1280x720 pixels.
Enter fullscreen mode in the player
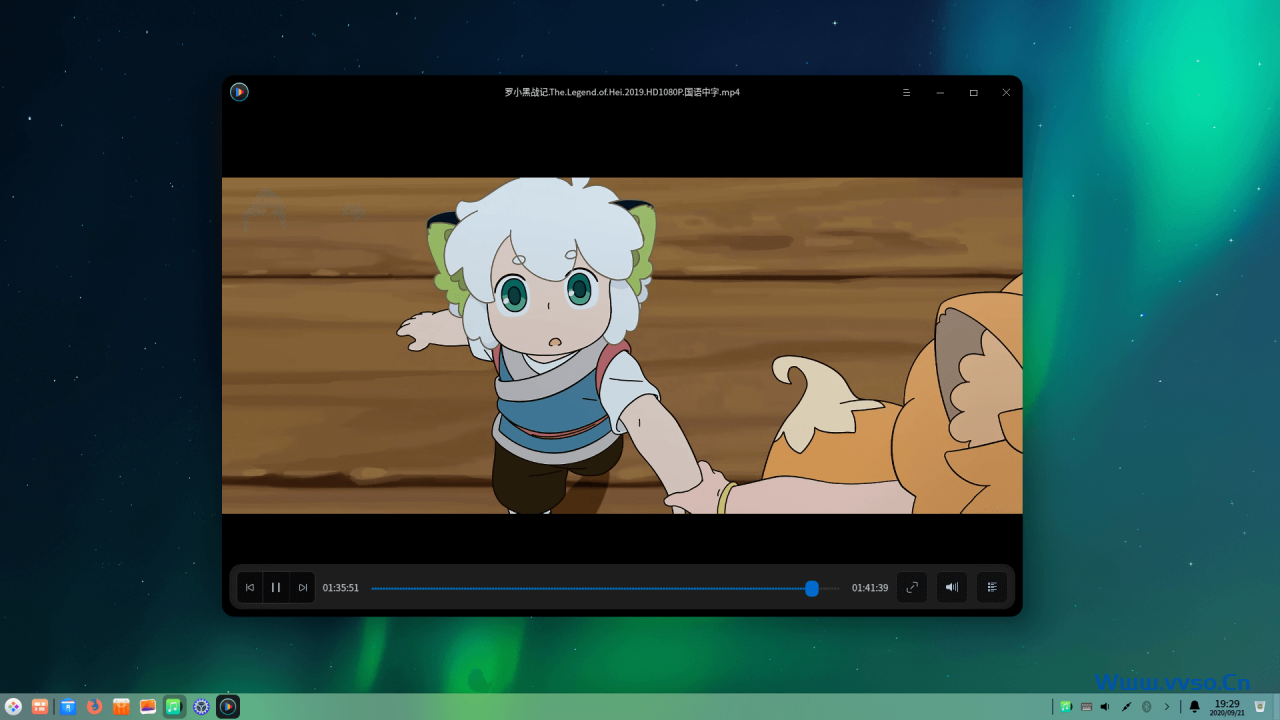(912, 588)
